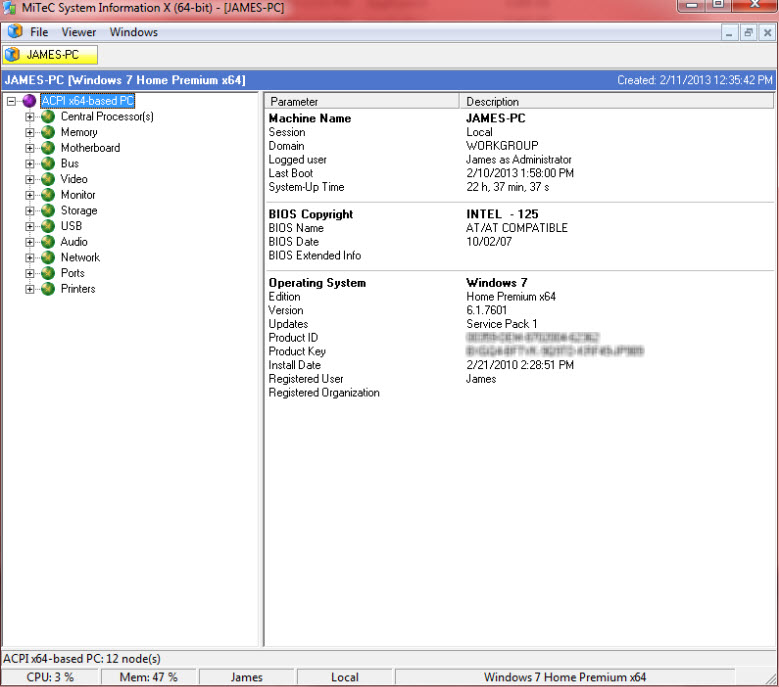Expand the USB tree node

30,227
